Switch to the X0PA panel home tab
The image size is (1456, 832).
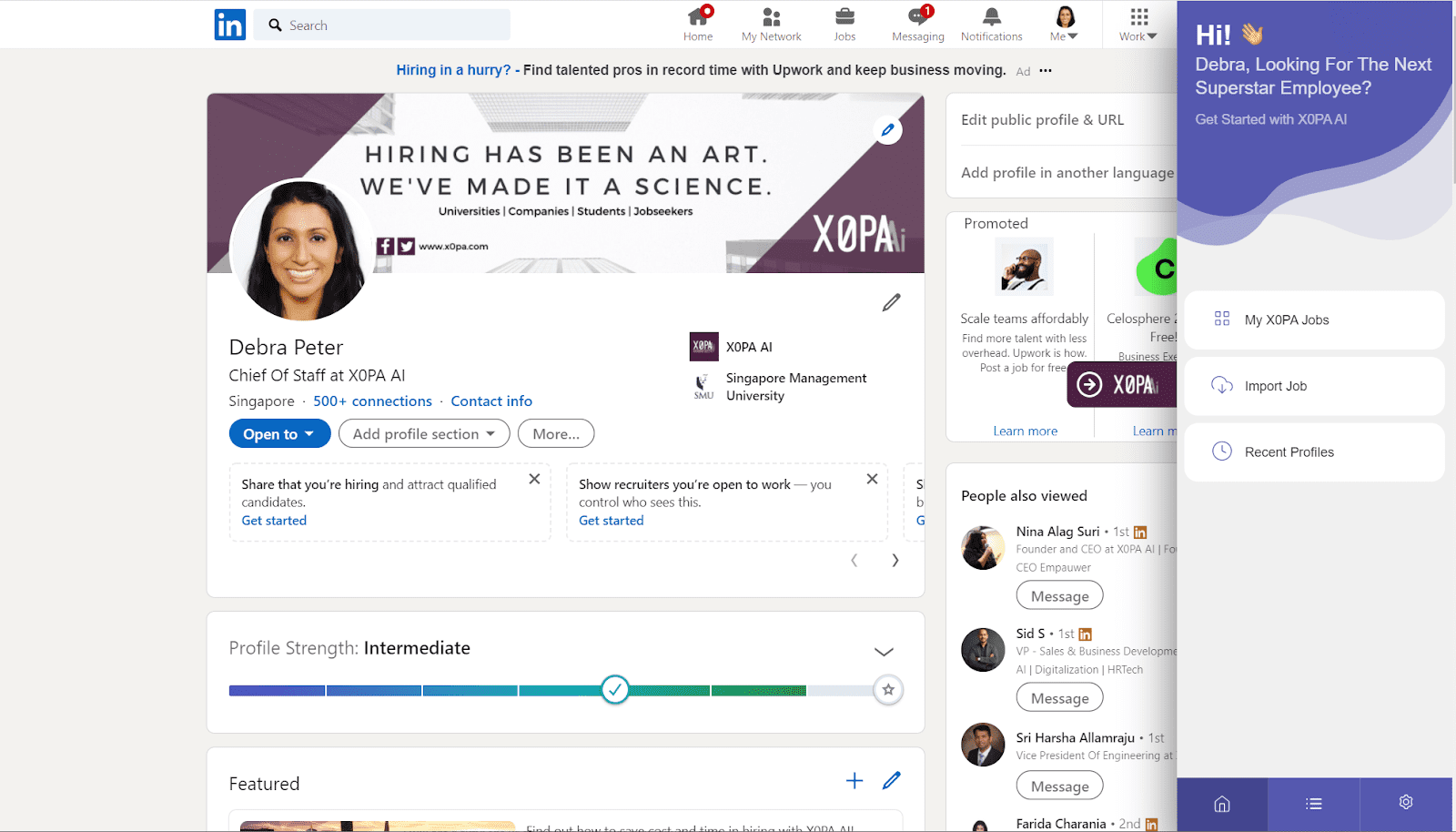tap(1222, 804)
